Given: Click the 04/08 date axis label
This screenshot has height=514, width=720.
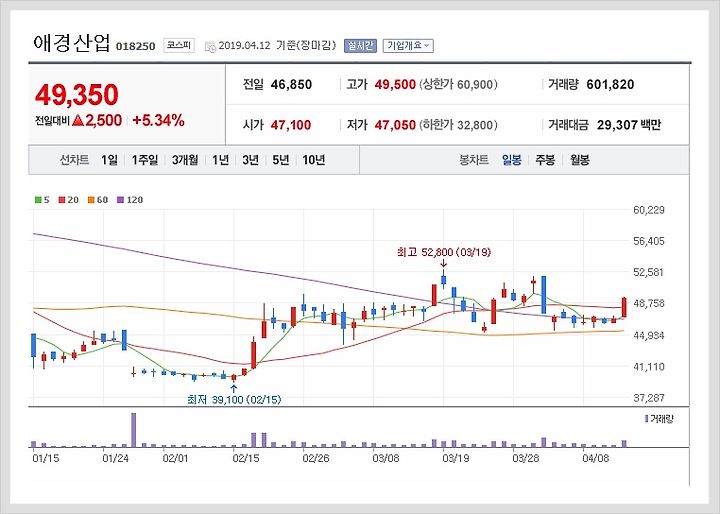Looking at the screenshot, I should point(596,458).
